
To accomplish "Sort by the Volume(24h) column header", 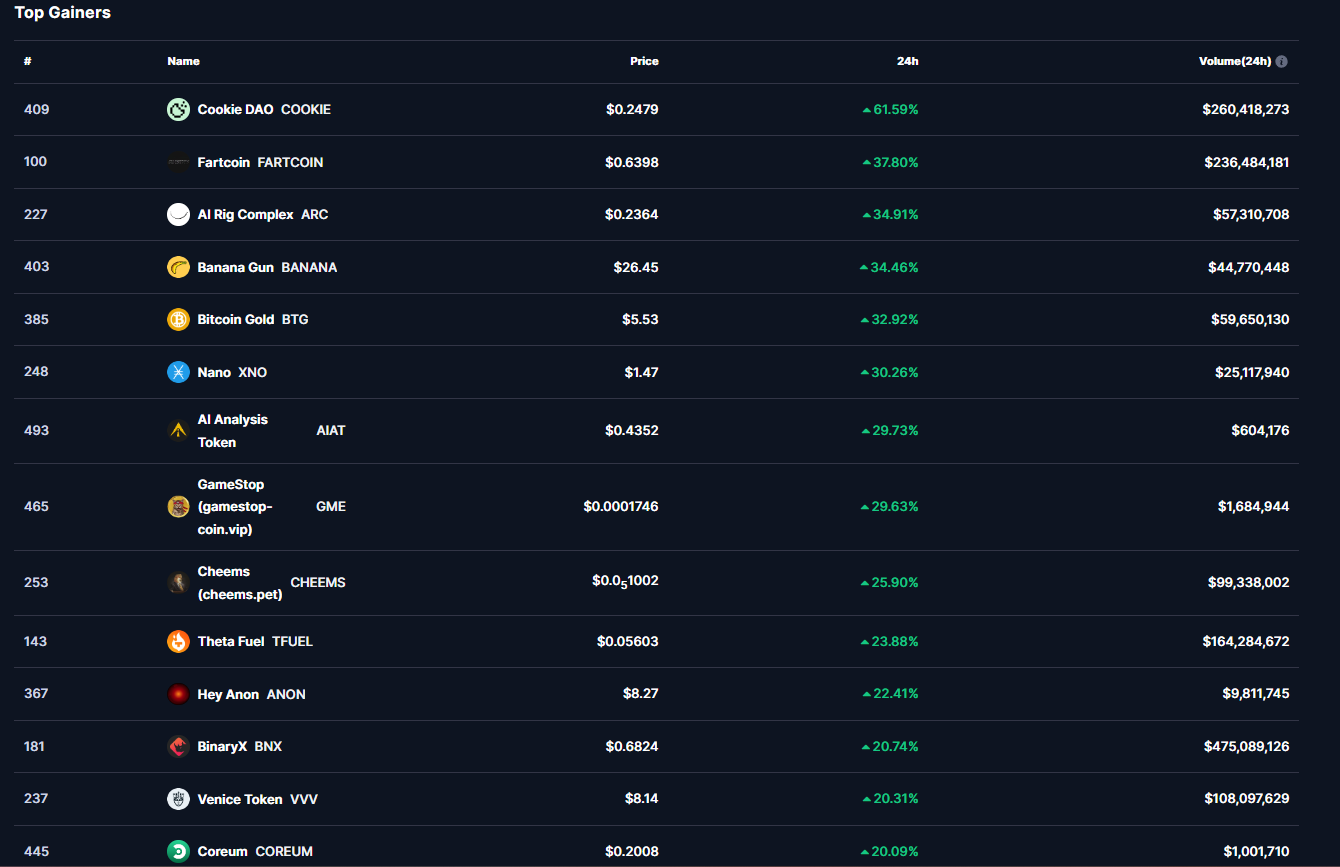I will [x=1235, y=62].
